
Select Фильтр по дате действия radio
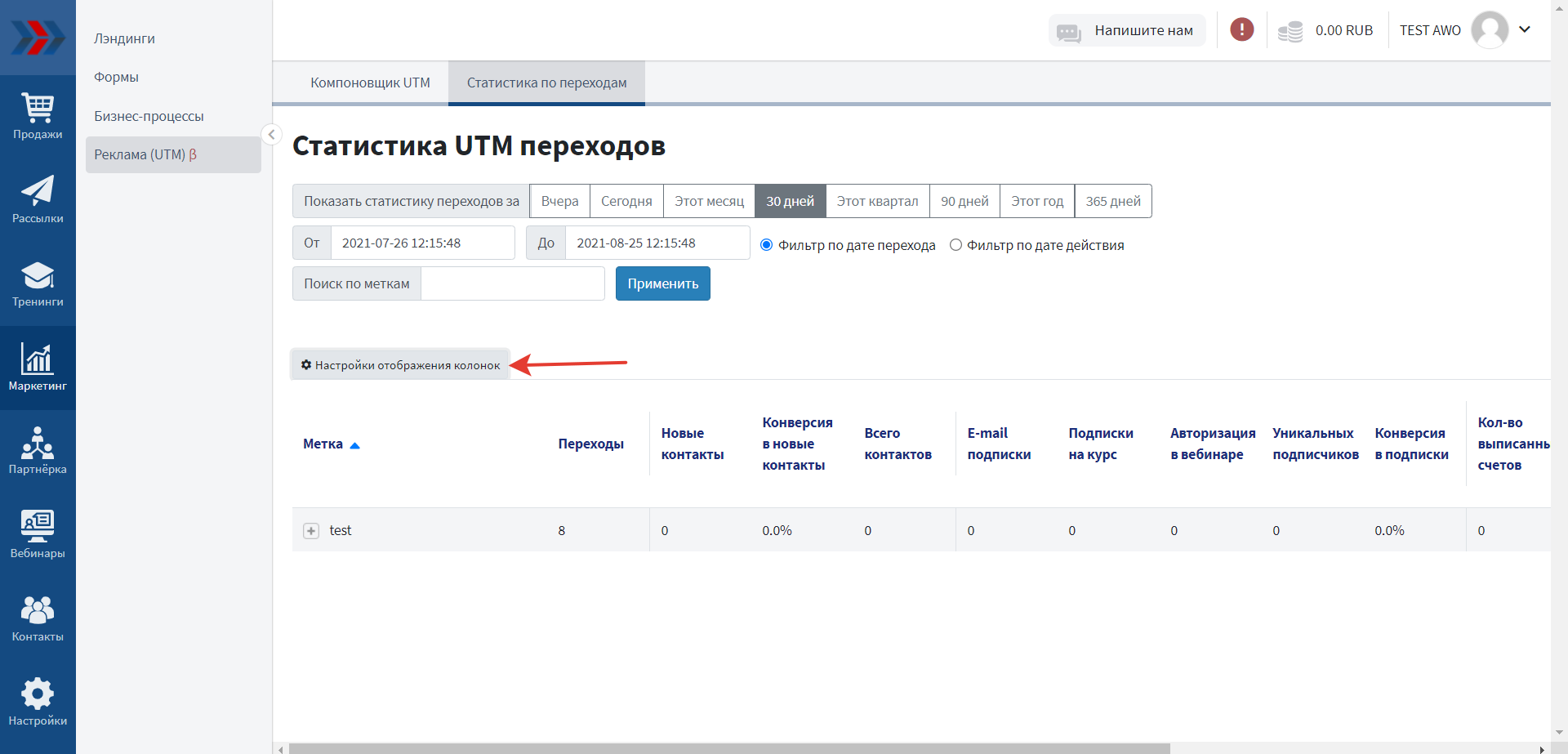pyautogui.click(x=955, y=245)
